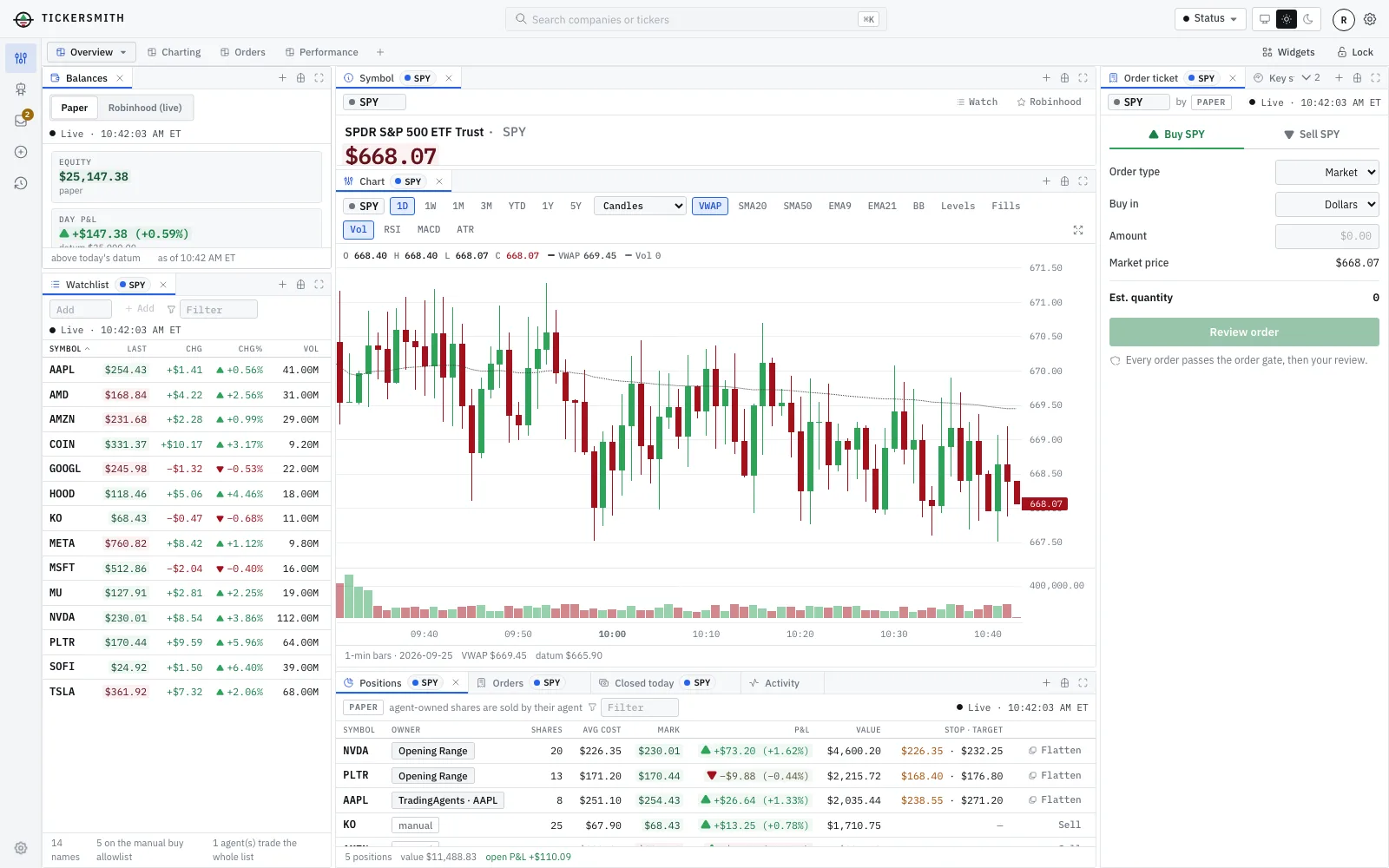Open settings gear in top-right header

(1370, 19)
